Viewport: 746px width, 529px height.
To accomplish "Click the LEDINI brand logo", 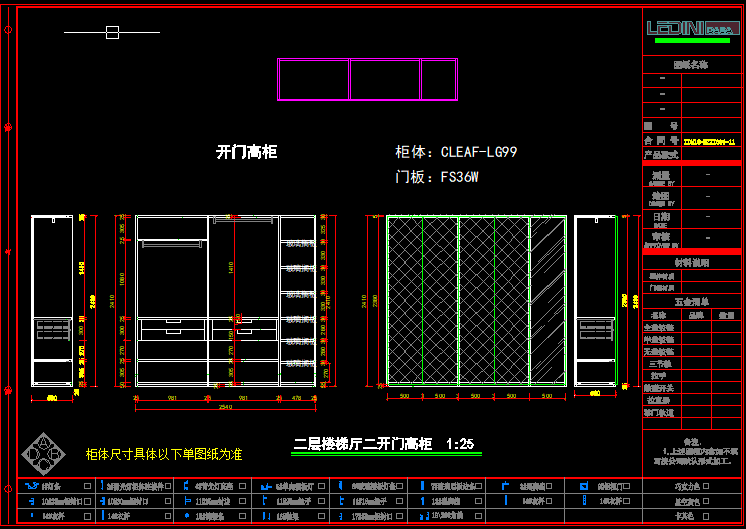I will tap(690, 27).
